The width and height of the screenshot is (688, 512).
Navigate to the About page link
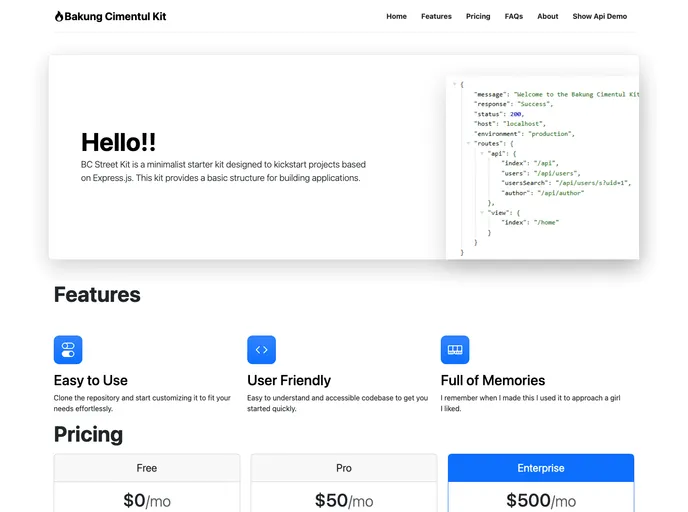click(x=547, y=16)
